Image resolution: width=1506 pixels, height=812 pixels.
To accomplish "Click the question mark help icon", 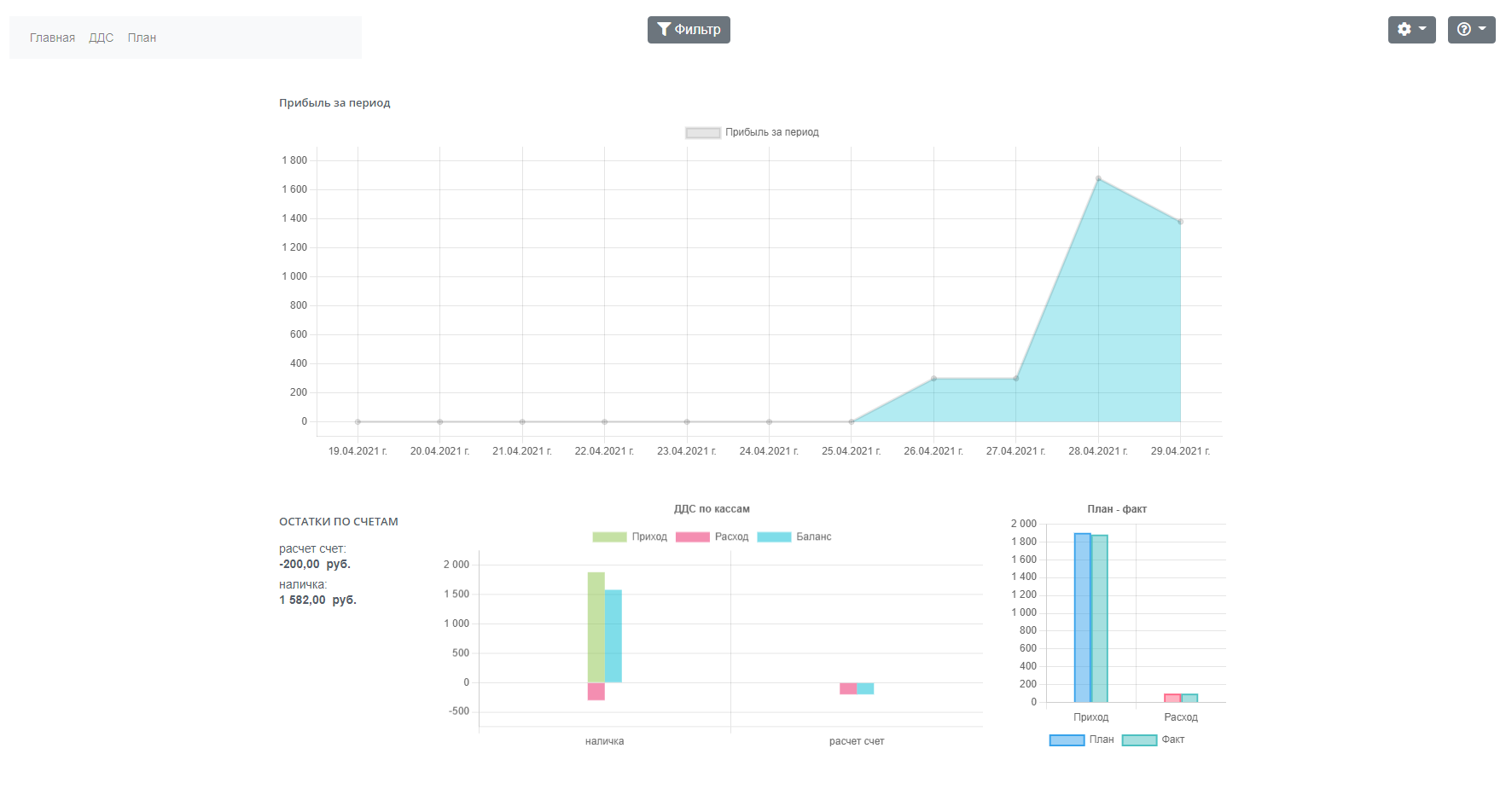I will 1464,30.
